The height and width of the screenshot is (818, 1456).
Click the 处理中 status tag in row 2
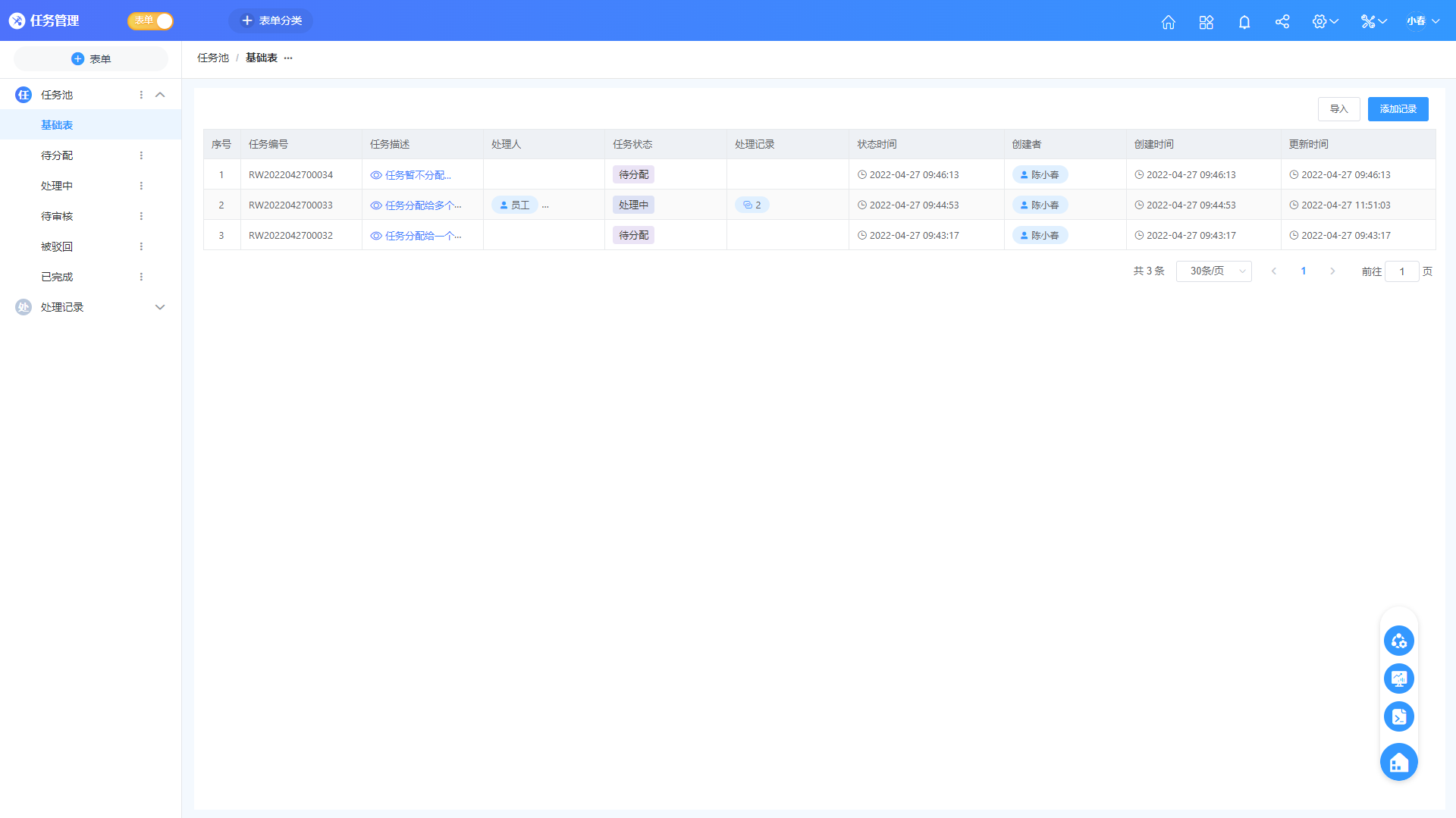pos(633,205)
